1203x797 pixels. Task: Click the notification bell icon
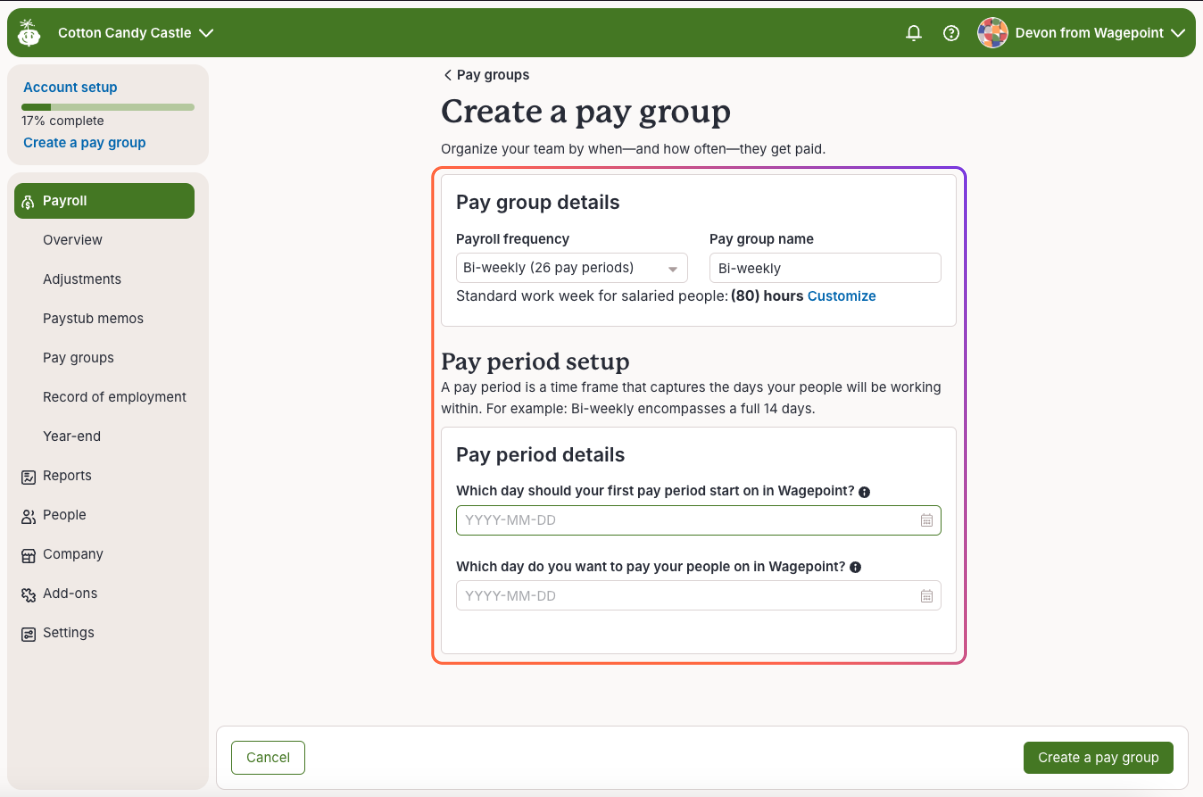point(913,33)
